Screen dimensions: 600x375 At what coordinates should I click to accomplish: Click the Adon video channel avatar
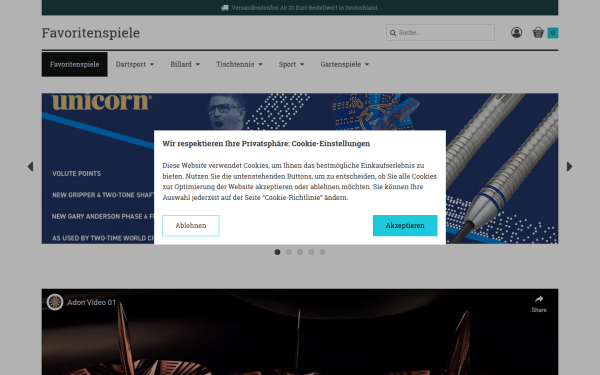point(55,302)
